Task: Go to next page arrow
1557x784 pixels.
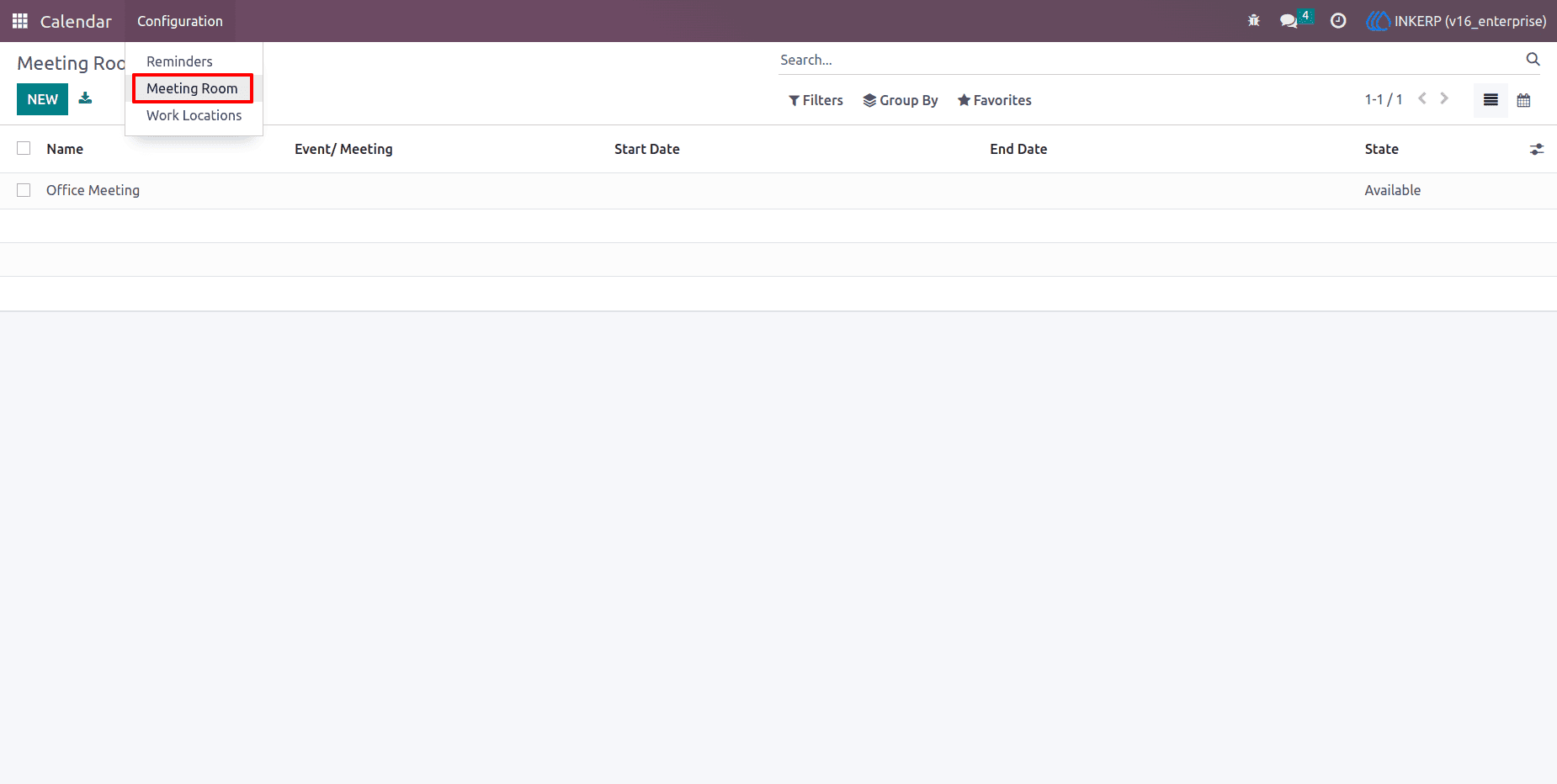Action: point(1444,98)
